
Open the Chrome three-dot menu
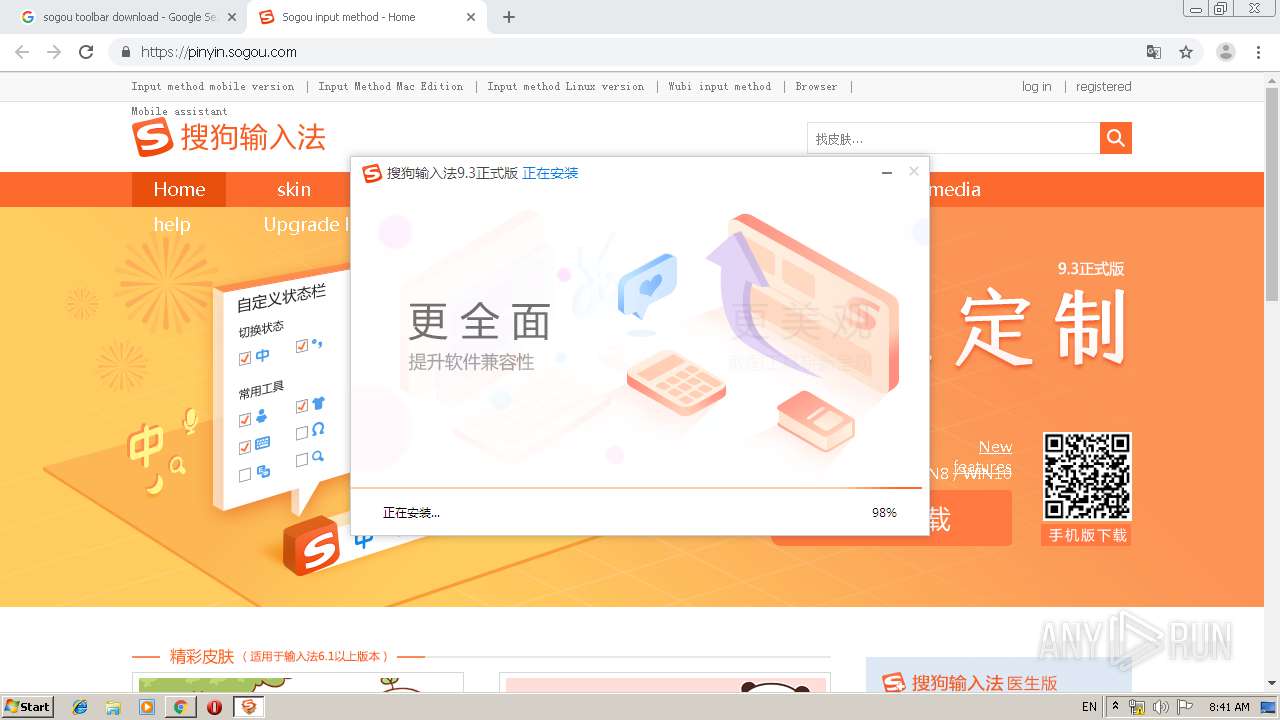[x=1258, y=52]
